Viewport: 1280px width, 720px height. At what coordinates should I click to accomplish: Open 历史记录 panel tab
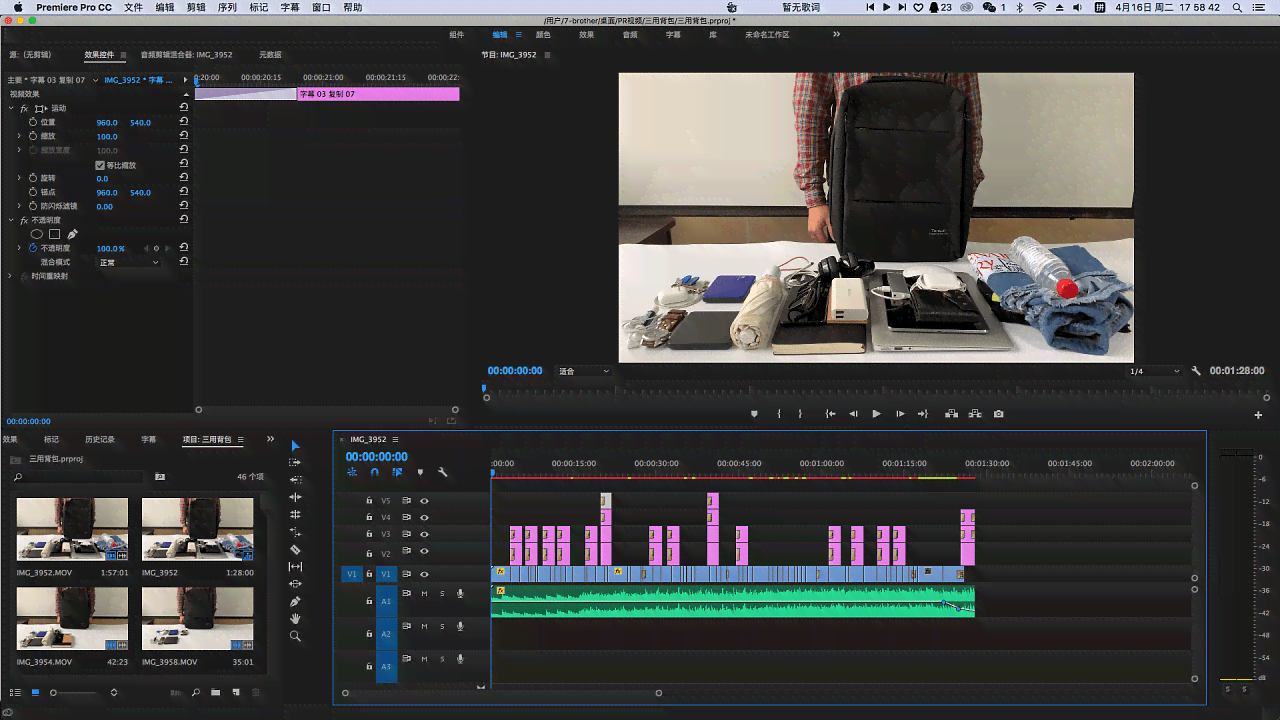tap(100, 439)
